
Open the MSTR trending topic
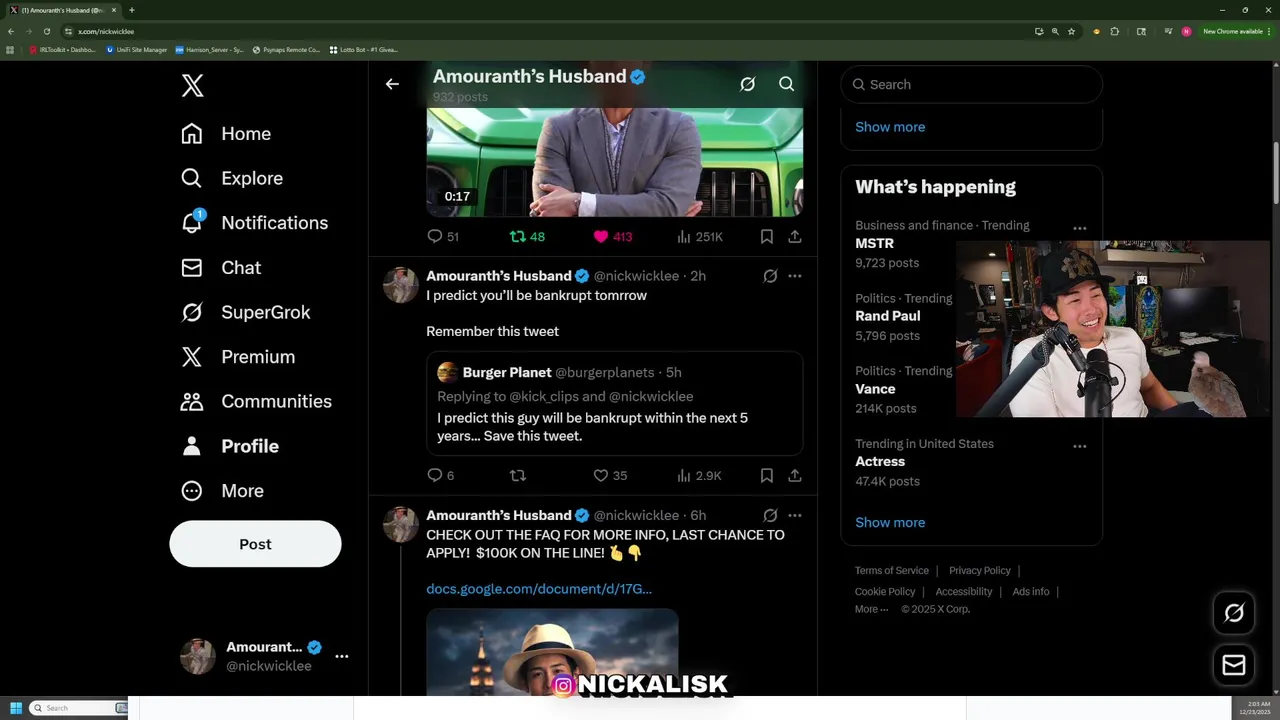point(874,243)
